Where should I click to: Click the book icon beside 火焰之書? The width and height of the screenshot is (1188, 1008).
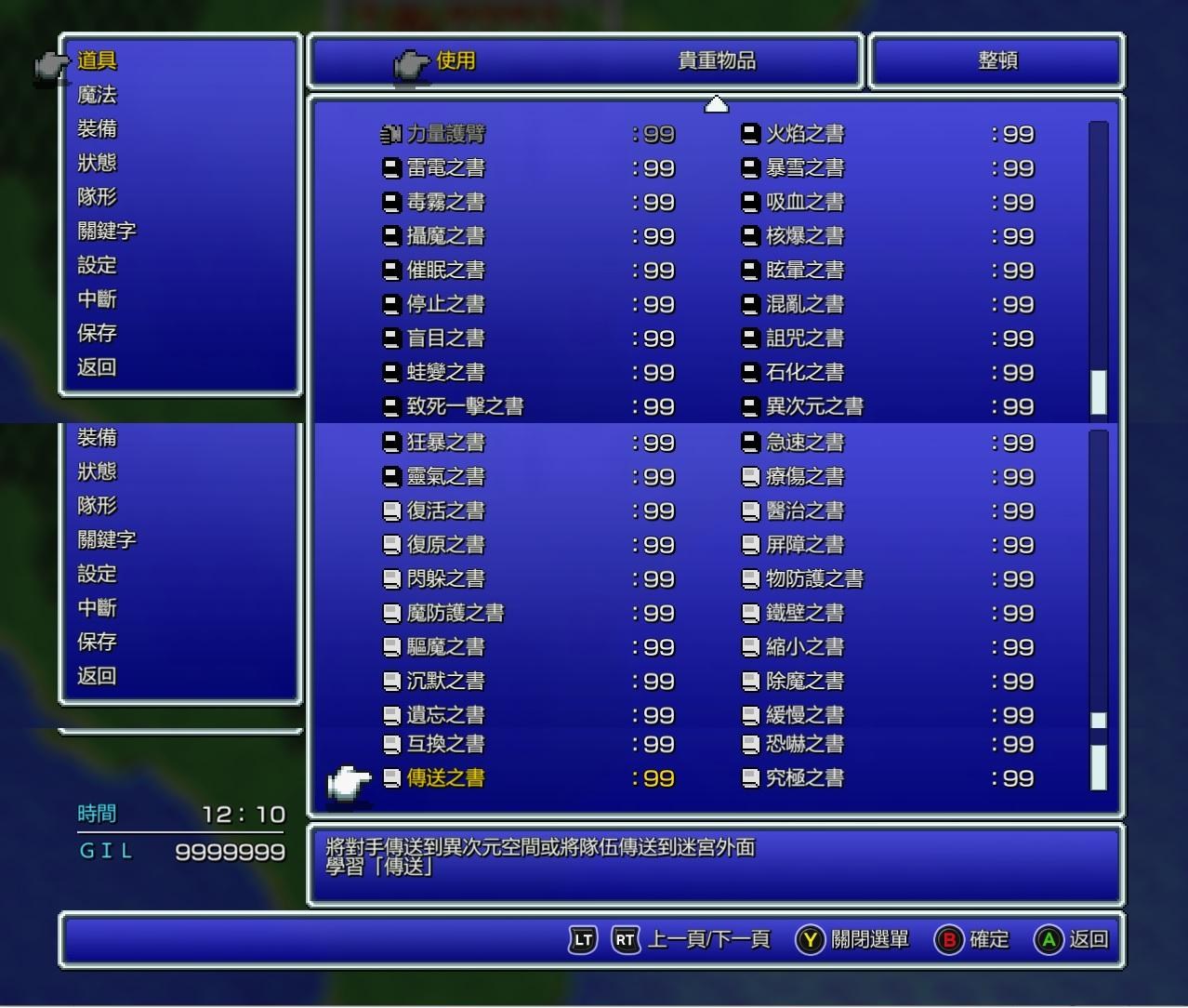click(750, 135)
